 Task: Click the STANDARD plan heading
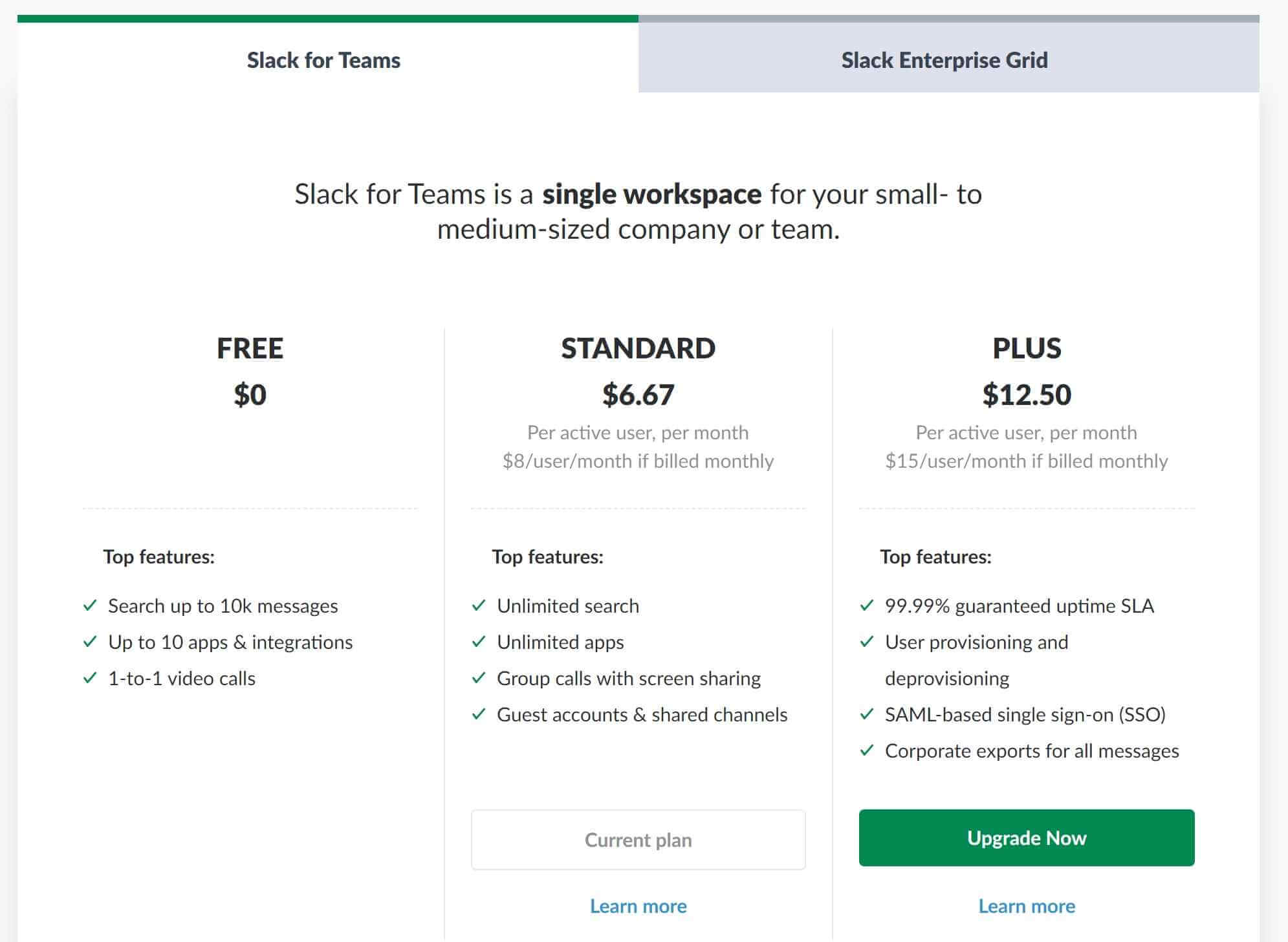coord(638,348)
